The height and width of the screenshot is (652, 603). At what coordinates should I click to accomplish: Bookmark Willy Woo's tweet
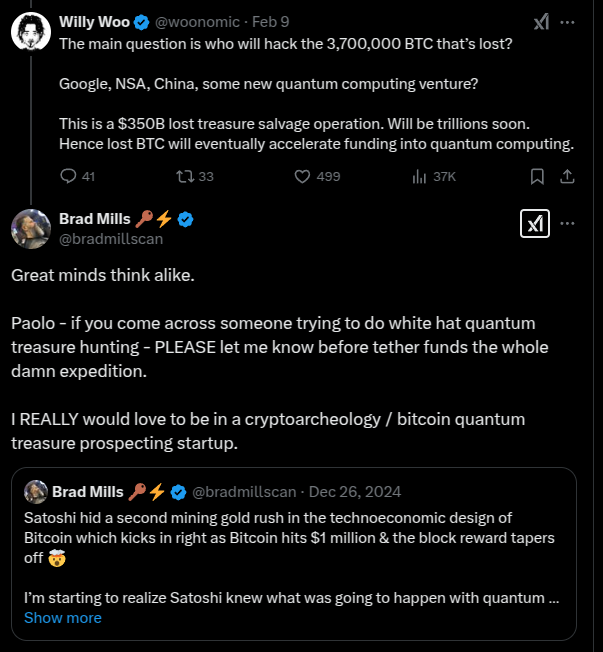coord(537,176)
